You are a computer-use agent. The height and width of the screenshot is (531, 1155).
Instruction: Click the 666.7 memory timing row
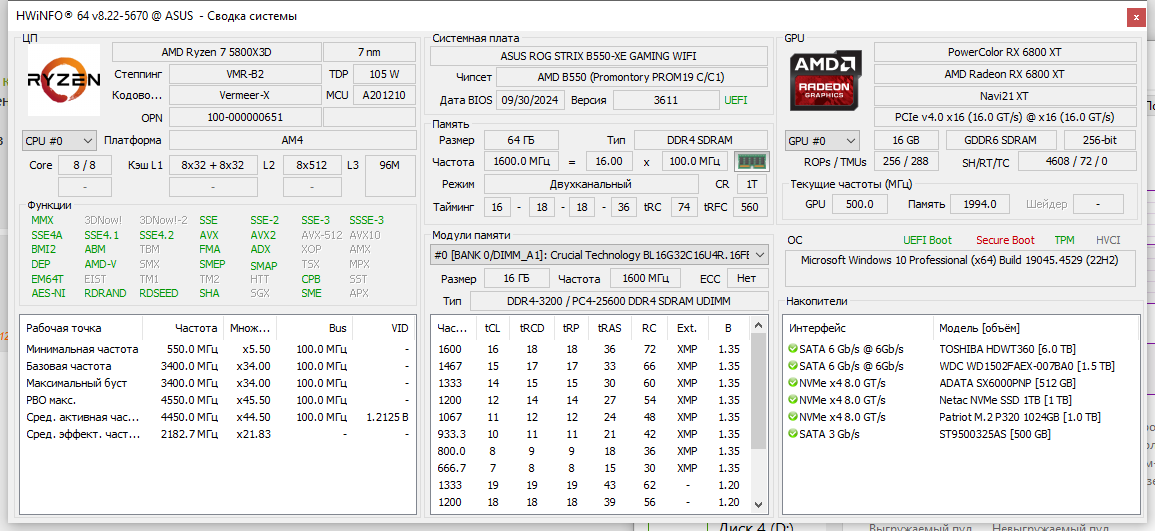click(591, 468)
